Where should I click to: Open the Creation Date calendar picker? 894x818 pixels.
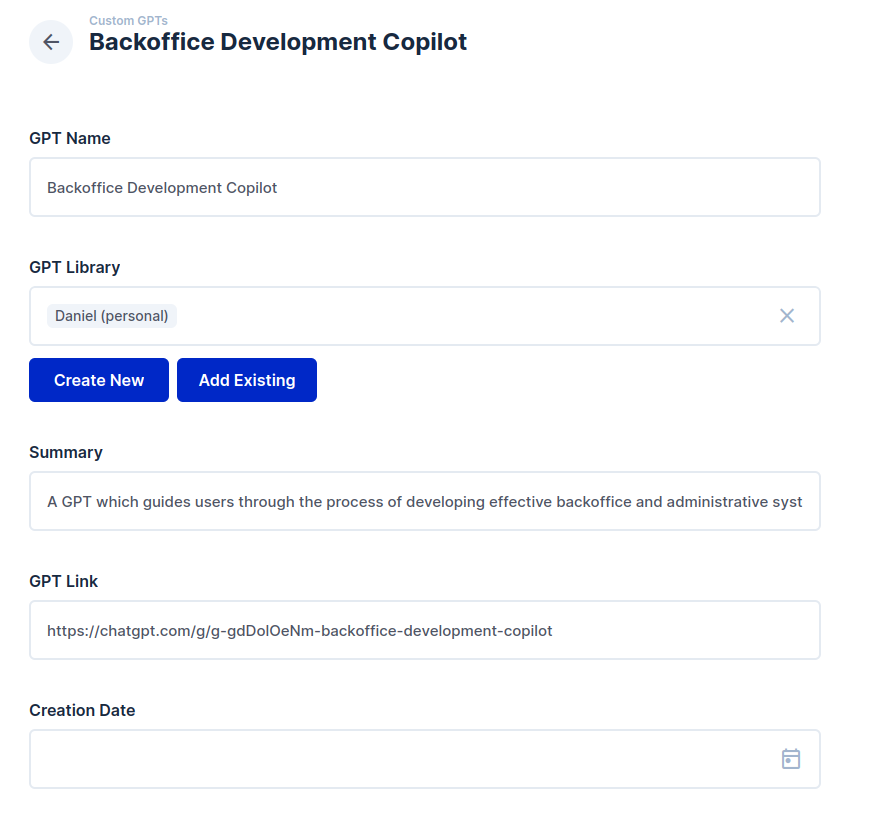coord(791,759)
